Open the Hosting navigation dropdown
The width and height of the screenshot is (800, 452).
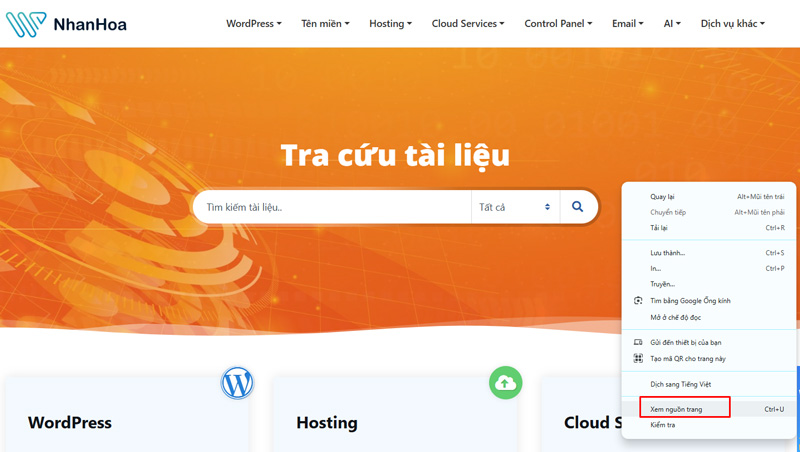coord(390,23)
